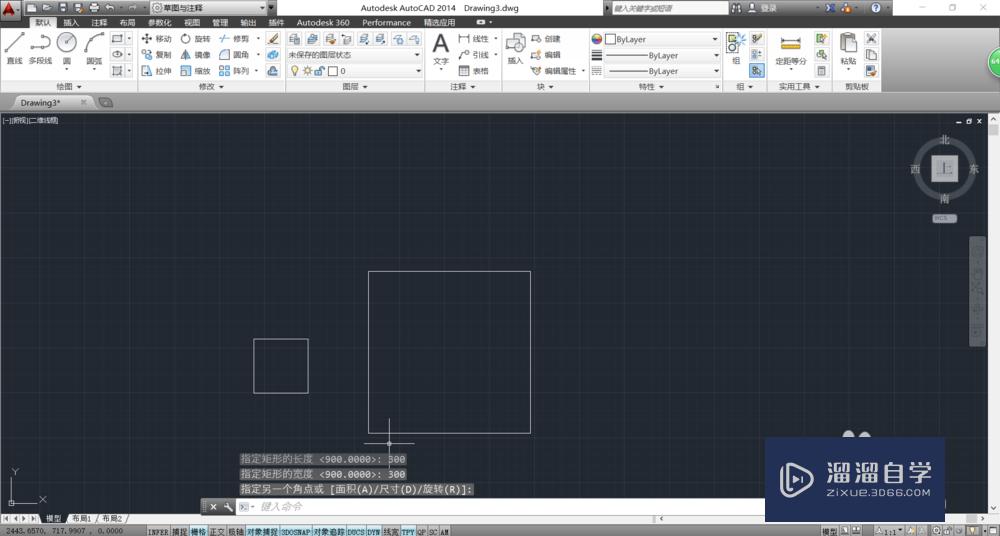
Task: Select the 圆 (Circle) tool
Action: pos(66,48)
